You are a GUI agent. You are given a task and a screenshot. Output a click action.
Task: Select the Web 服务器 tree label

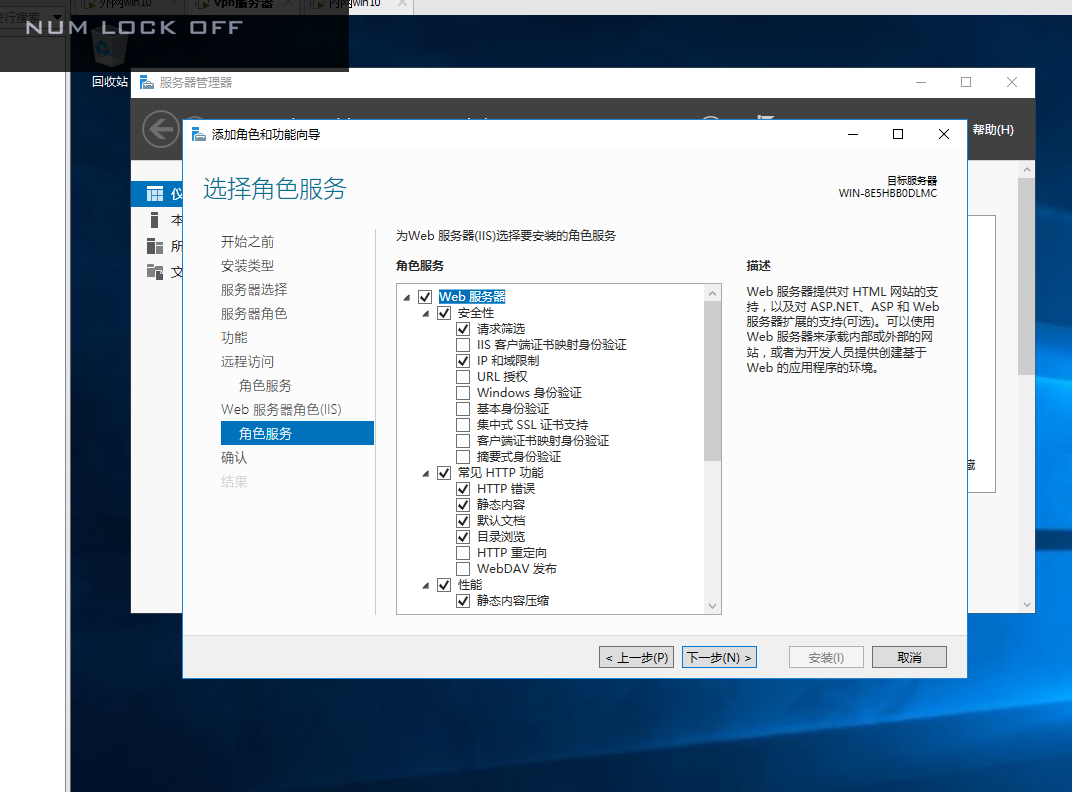pos(472,297)
